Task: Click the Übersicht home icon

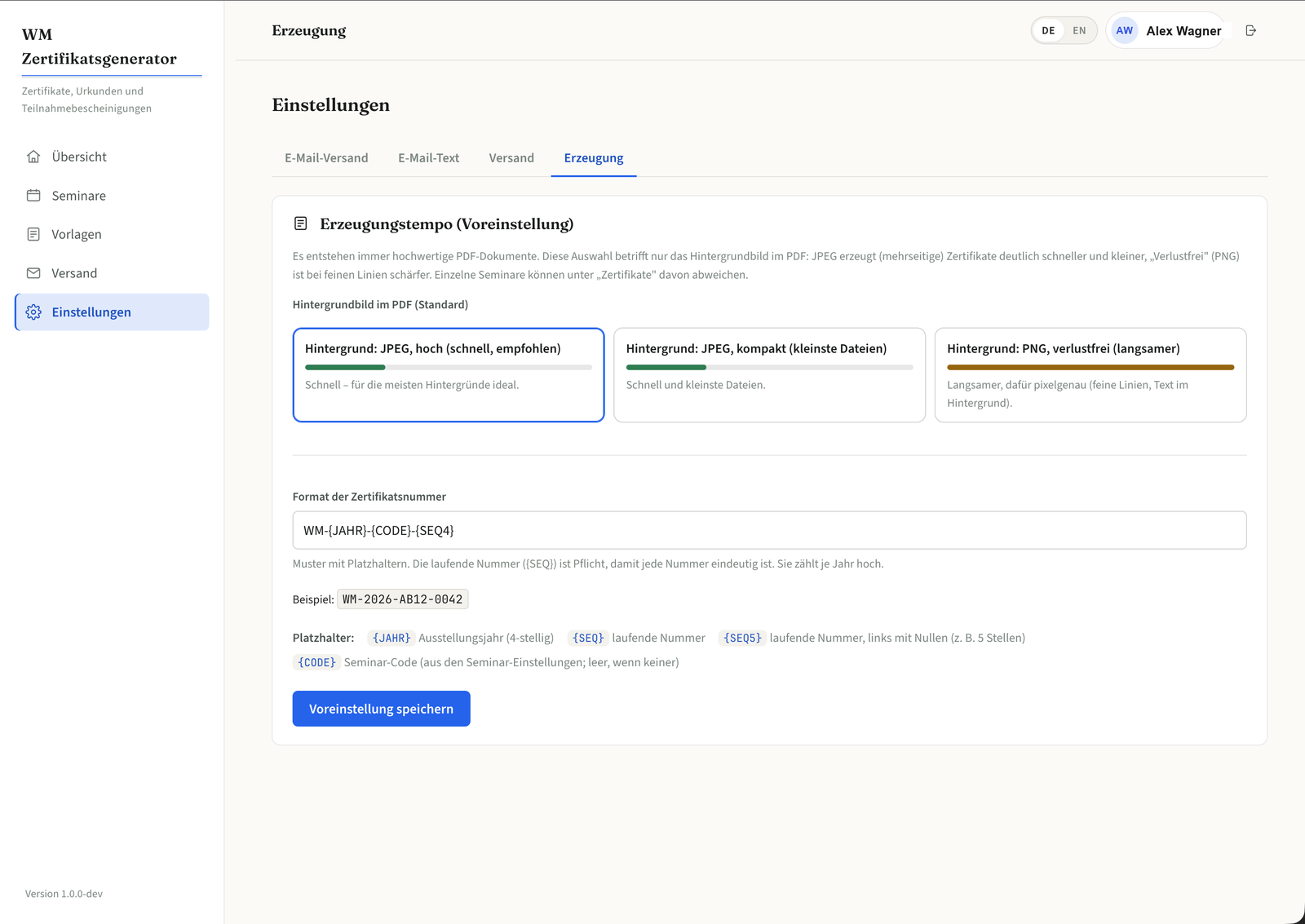Action: click(33, 157)
